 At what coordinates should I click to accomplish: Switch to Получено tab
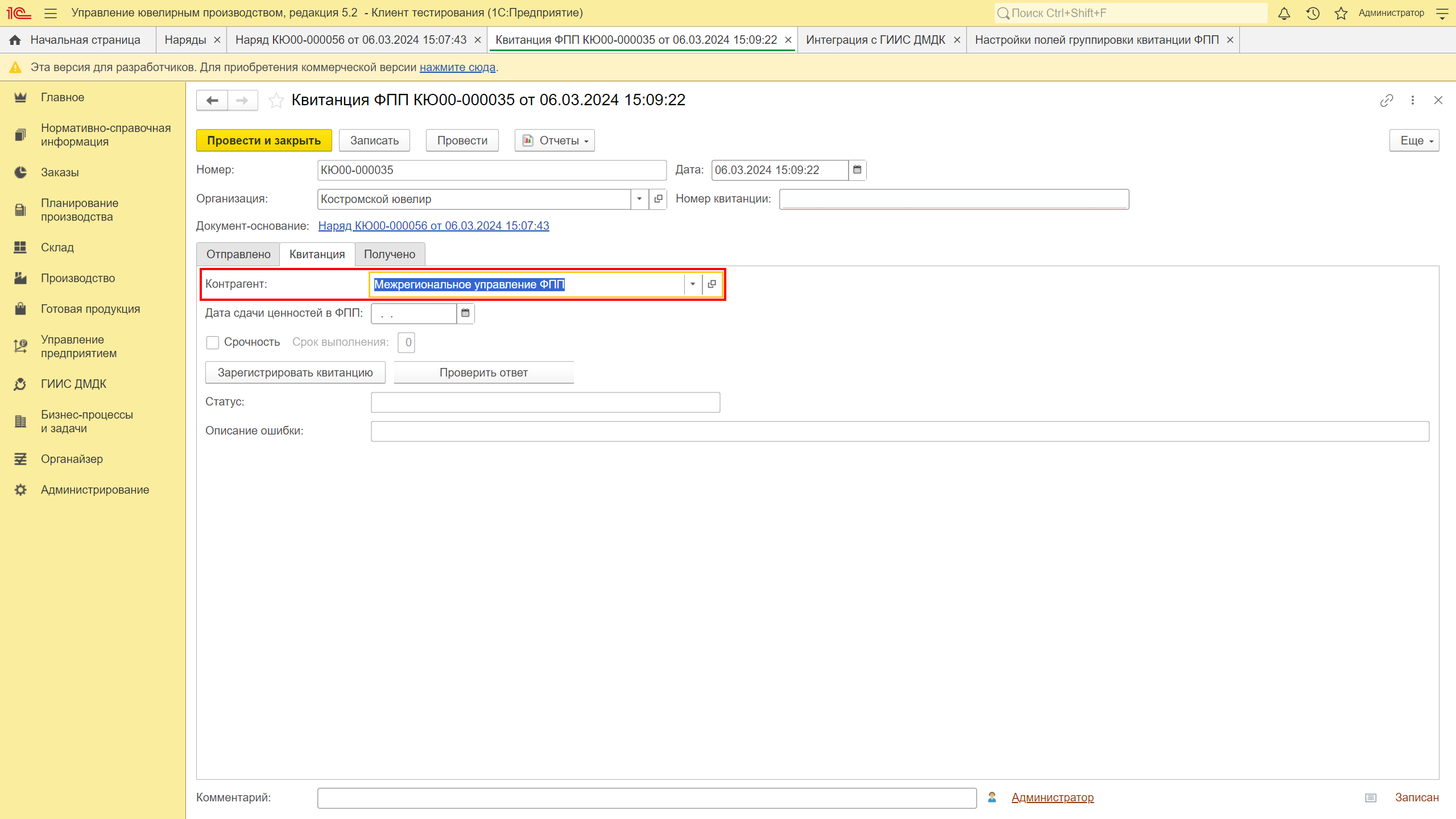point(390,254)
